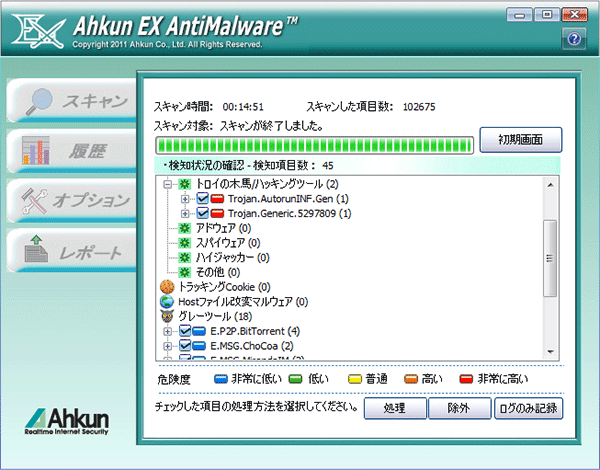
Task: Uncheck E.P2P.BitTorrent checkbox
Action: pyautogui.click(x=185, y=331)
